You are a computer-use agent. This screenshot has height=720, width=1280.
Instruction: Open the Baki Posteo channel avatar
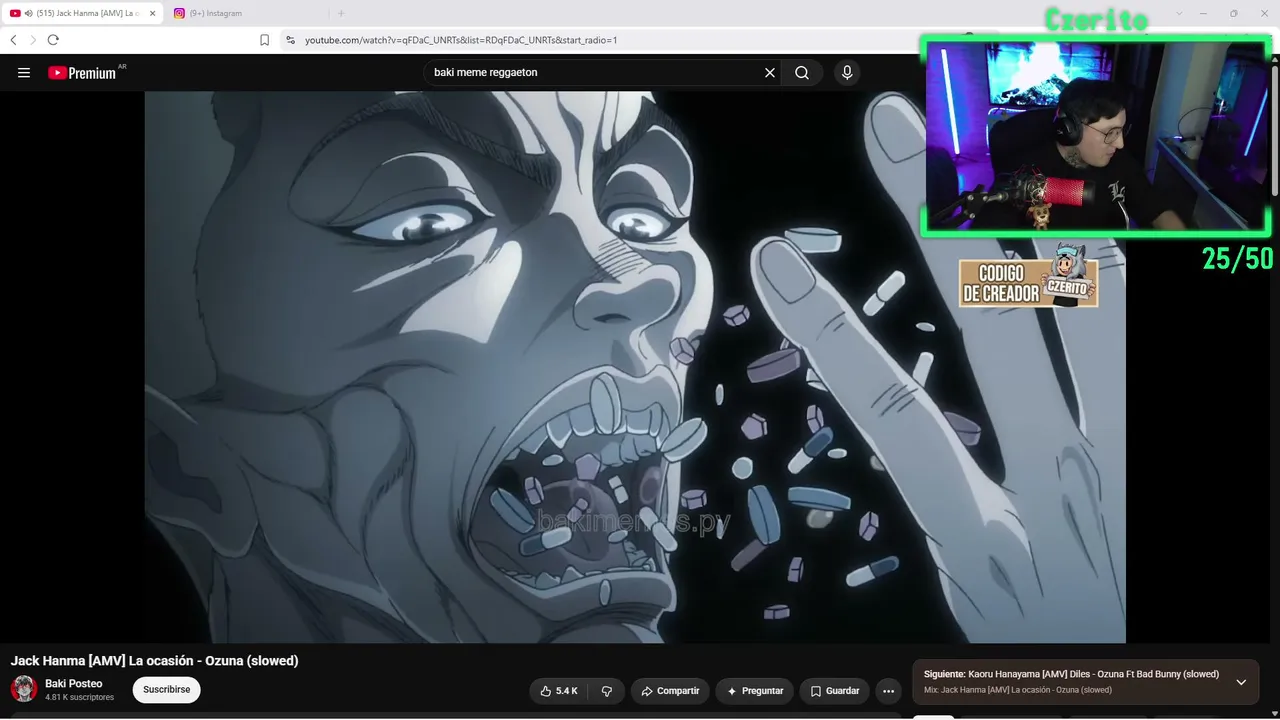pyautogui.click(x=24, y=689)
